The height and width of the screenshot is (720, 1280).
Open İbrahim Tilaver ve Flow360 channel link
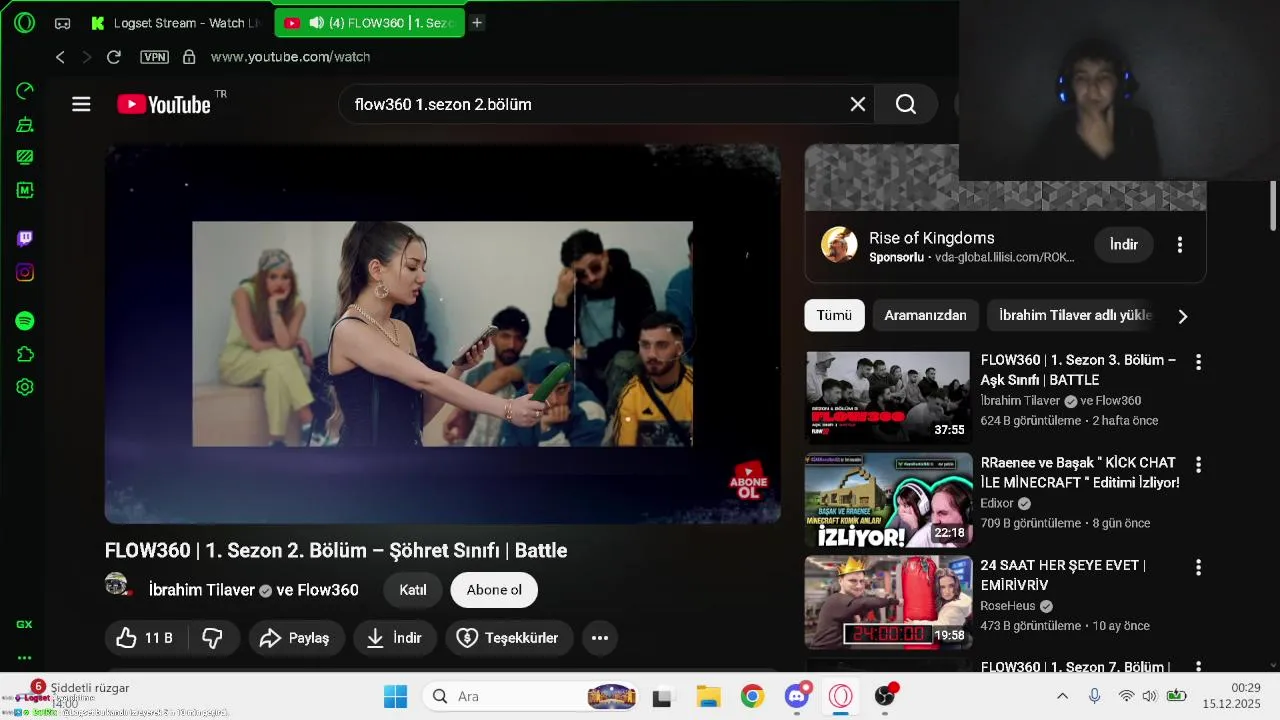pyautogui.click(x=253, y=590)
